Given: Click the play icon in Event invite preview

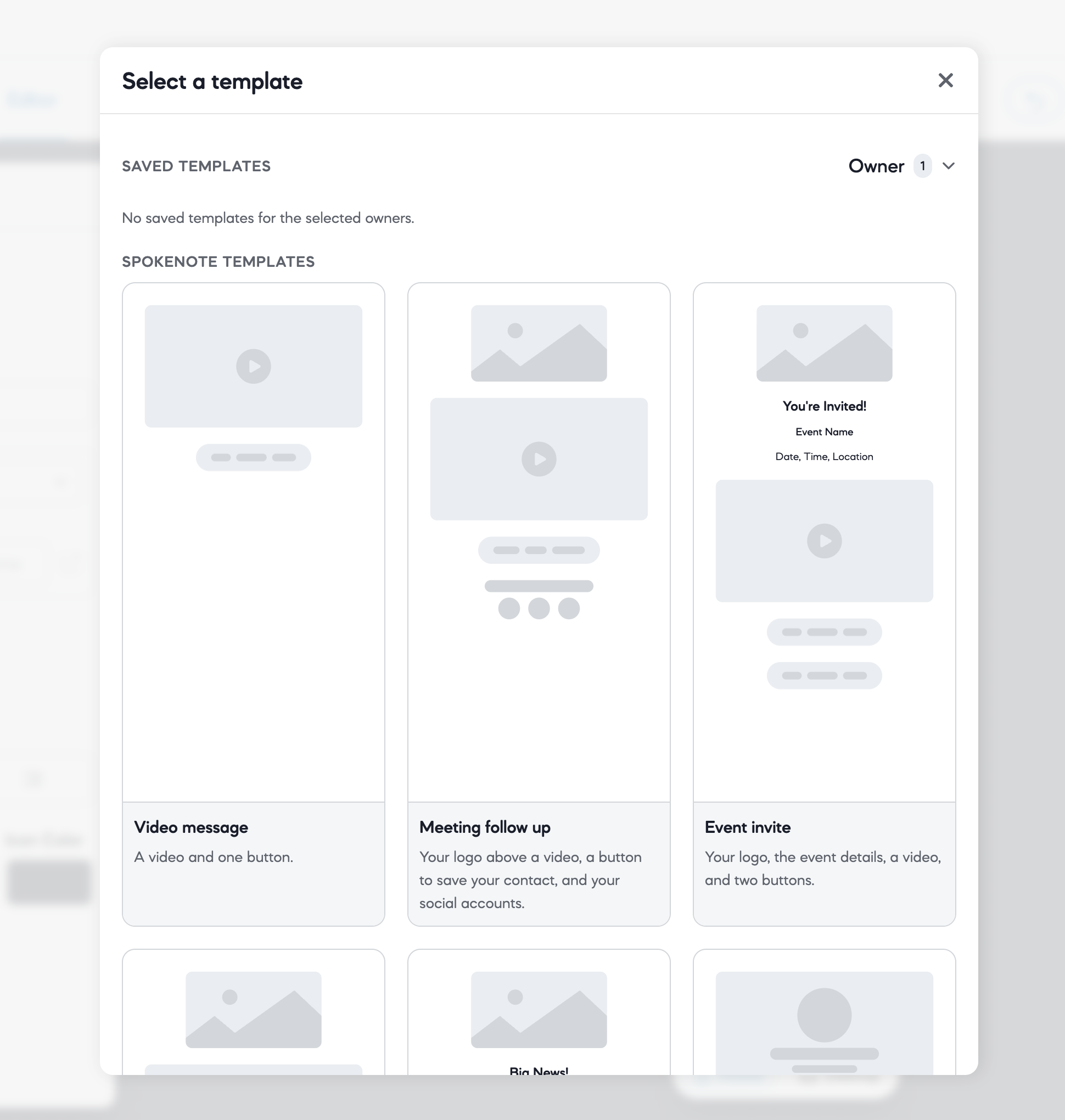Looking at the screenshot, I should click(825, 540).
